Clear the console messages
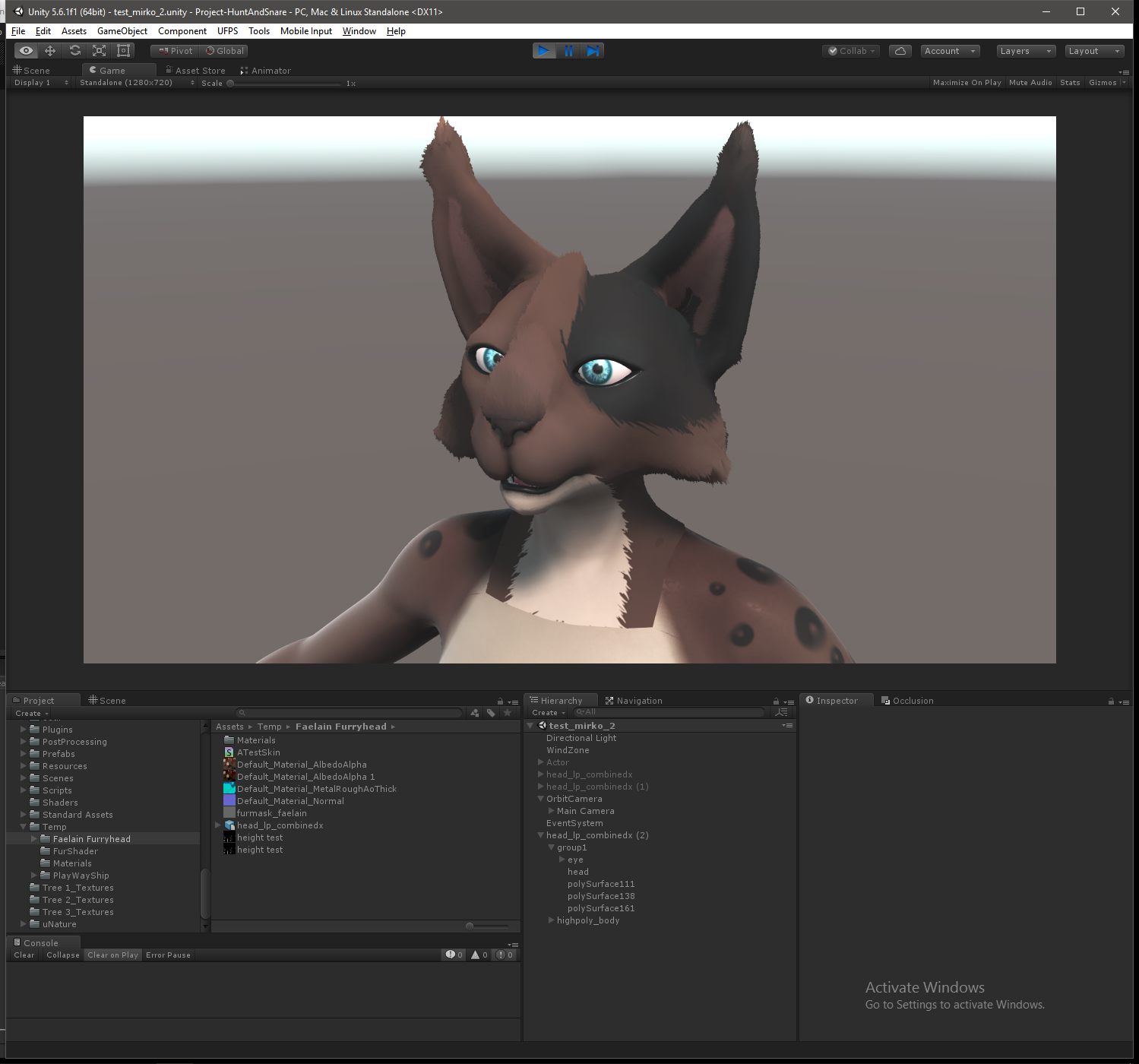Image resolution: width=1139 pixels, height=1064 pixels. click(x=24, y=955)
